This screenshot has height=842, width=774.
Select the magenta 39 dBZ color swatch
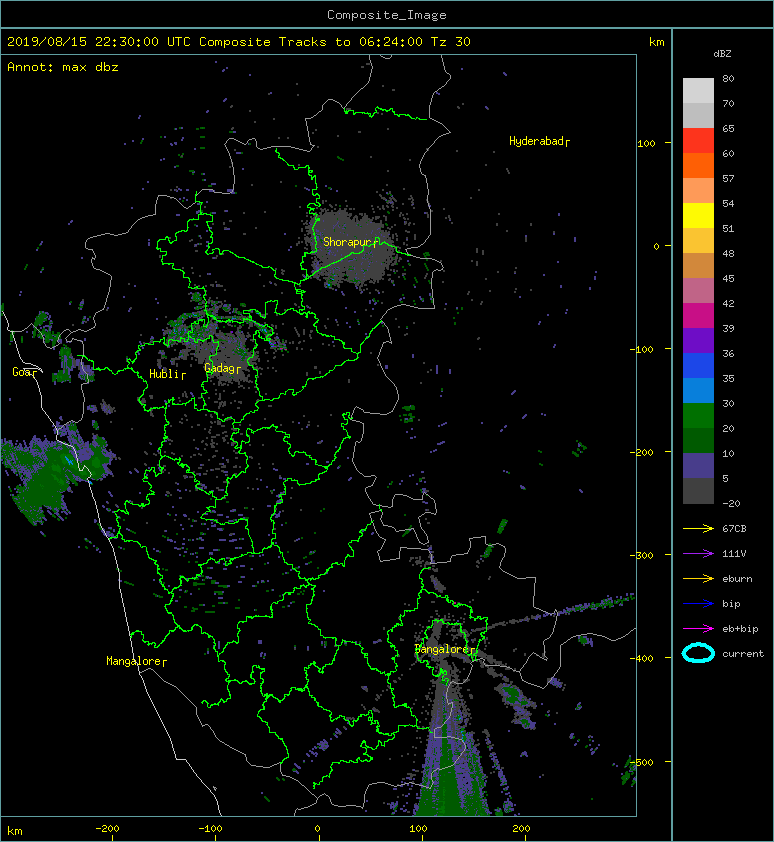coord(698,315)
